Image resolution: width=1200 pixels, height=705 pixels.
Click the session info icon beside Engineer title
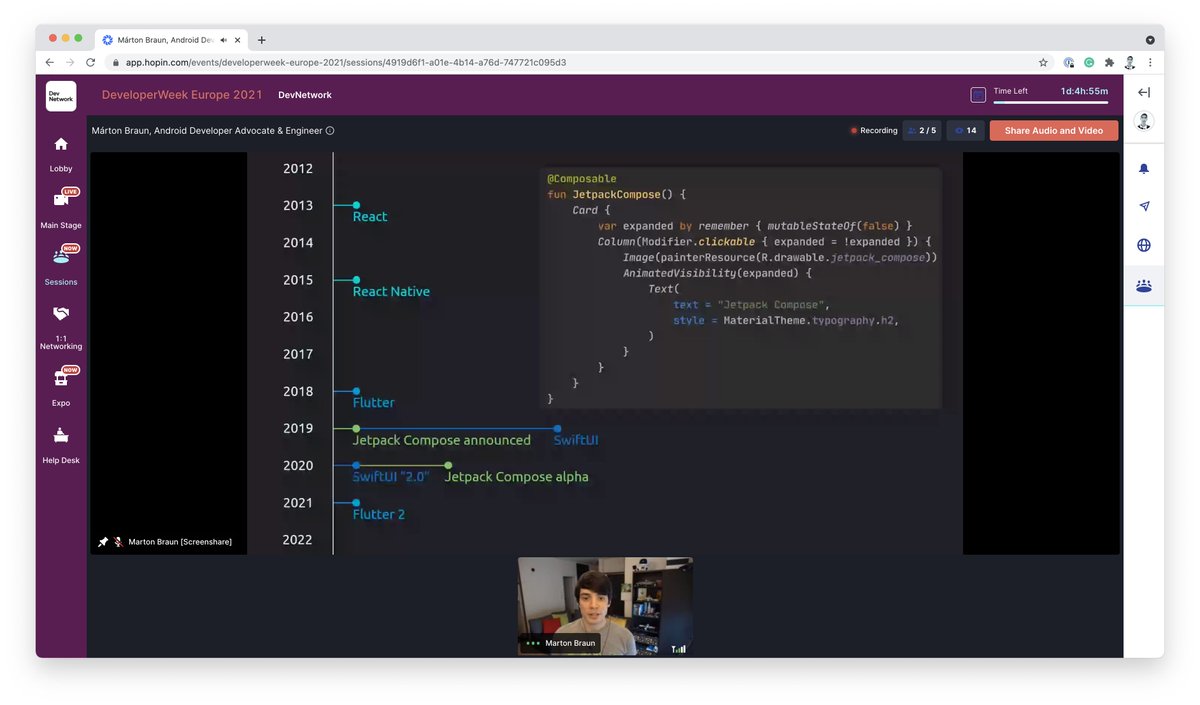pyautogui.click(x=330, y=131)
